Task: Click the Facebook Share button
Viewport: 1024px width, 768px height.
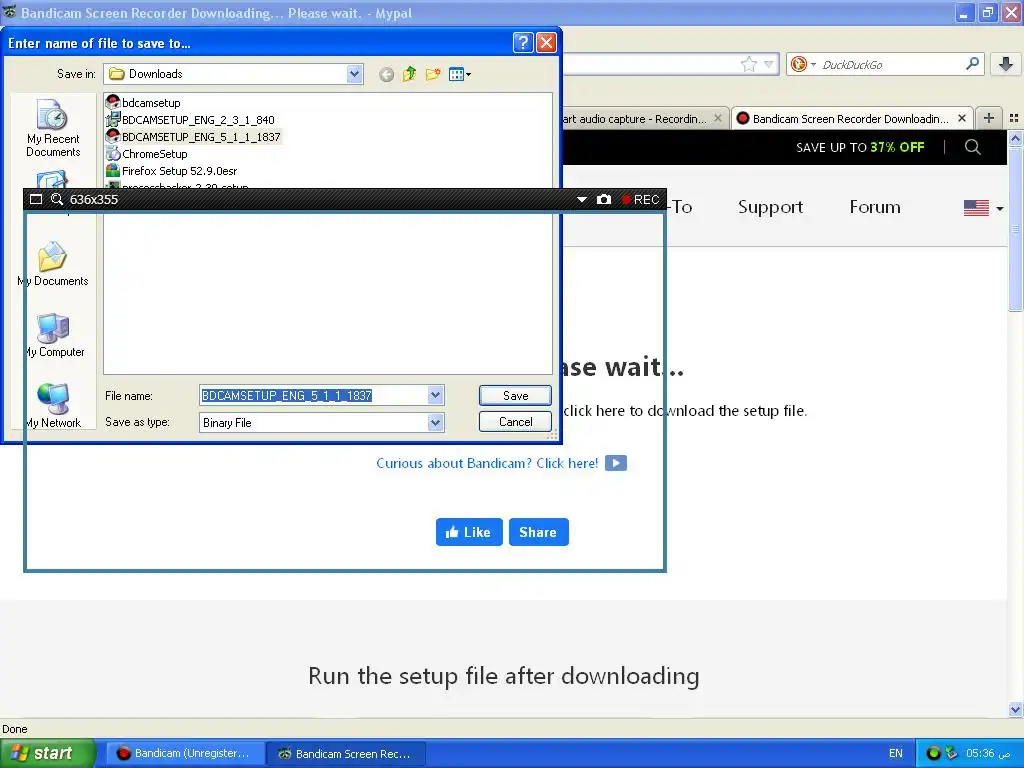Action: pos(539,532)
